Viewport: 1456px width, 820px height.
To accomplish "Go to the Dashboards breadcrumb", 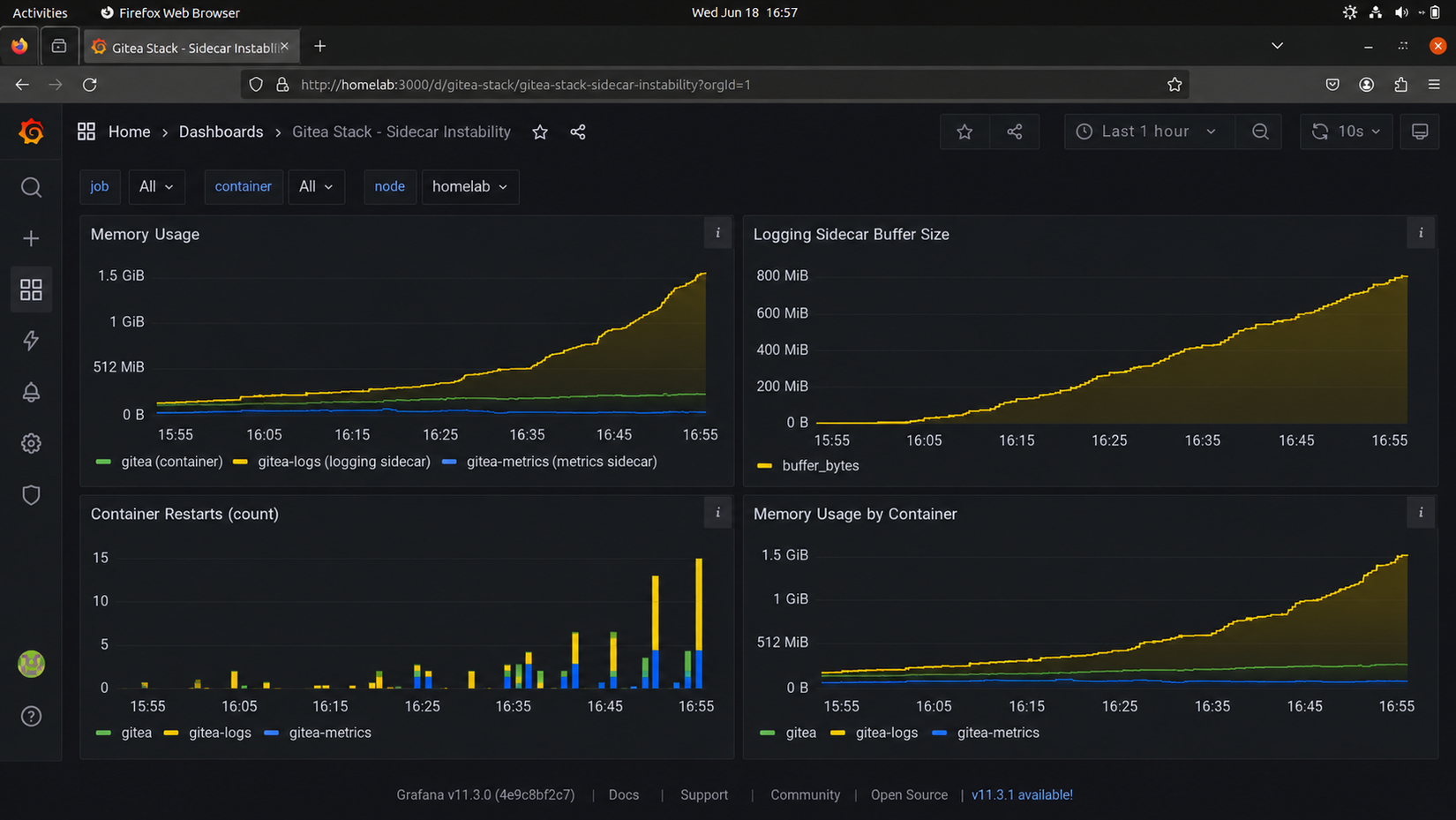I will (x=221, y=132).
